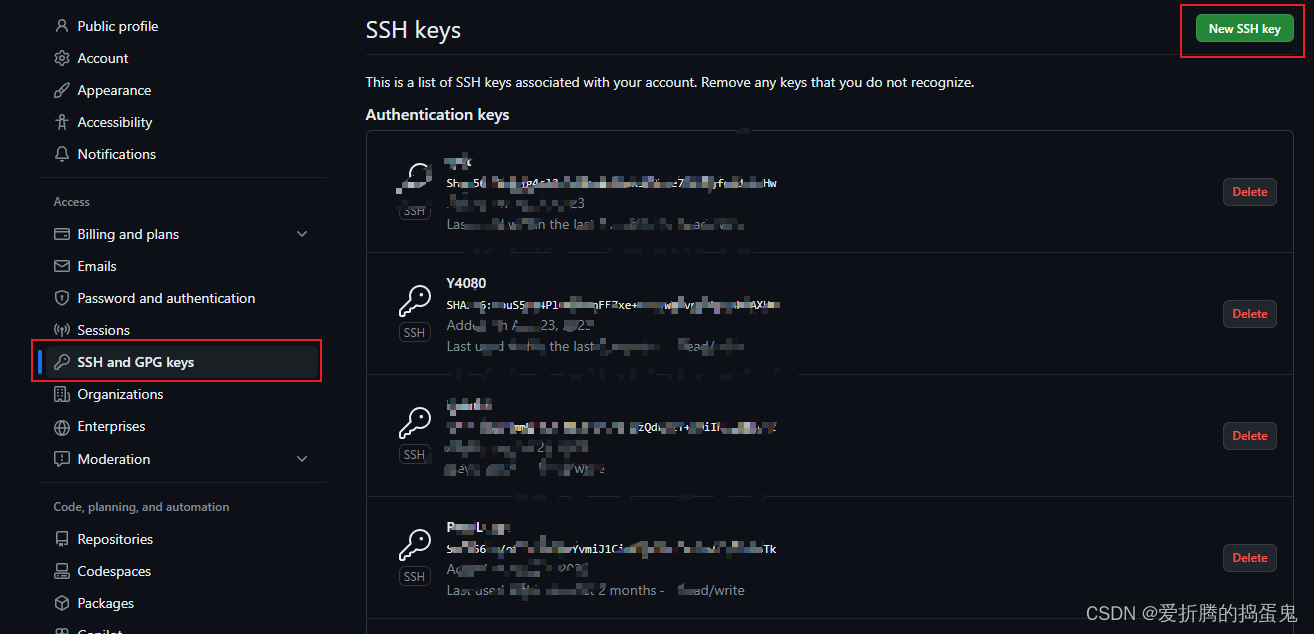The height and width of the screenshot is (634, 1314).
Task: Click the SSH and GPG keys key icon
Action: click(x=61, y=362)
